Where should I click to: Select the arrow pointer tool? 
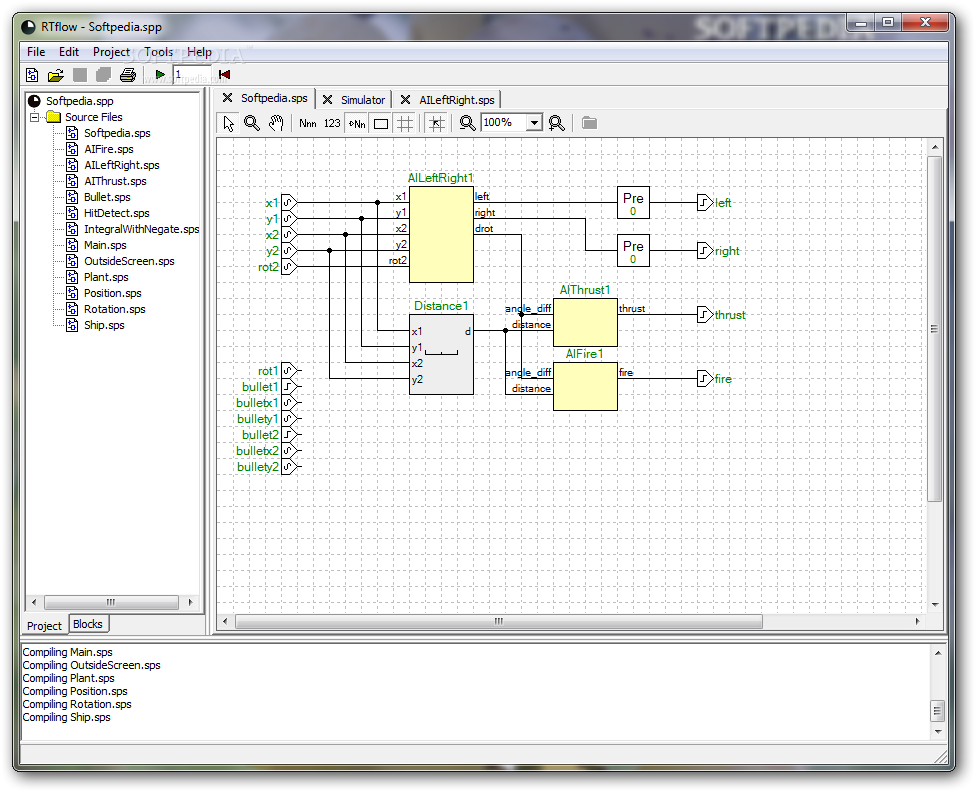click(228, 123)
